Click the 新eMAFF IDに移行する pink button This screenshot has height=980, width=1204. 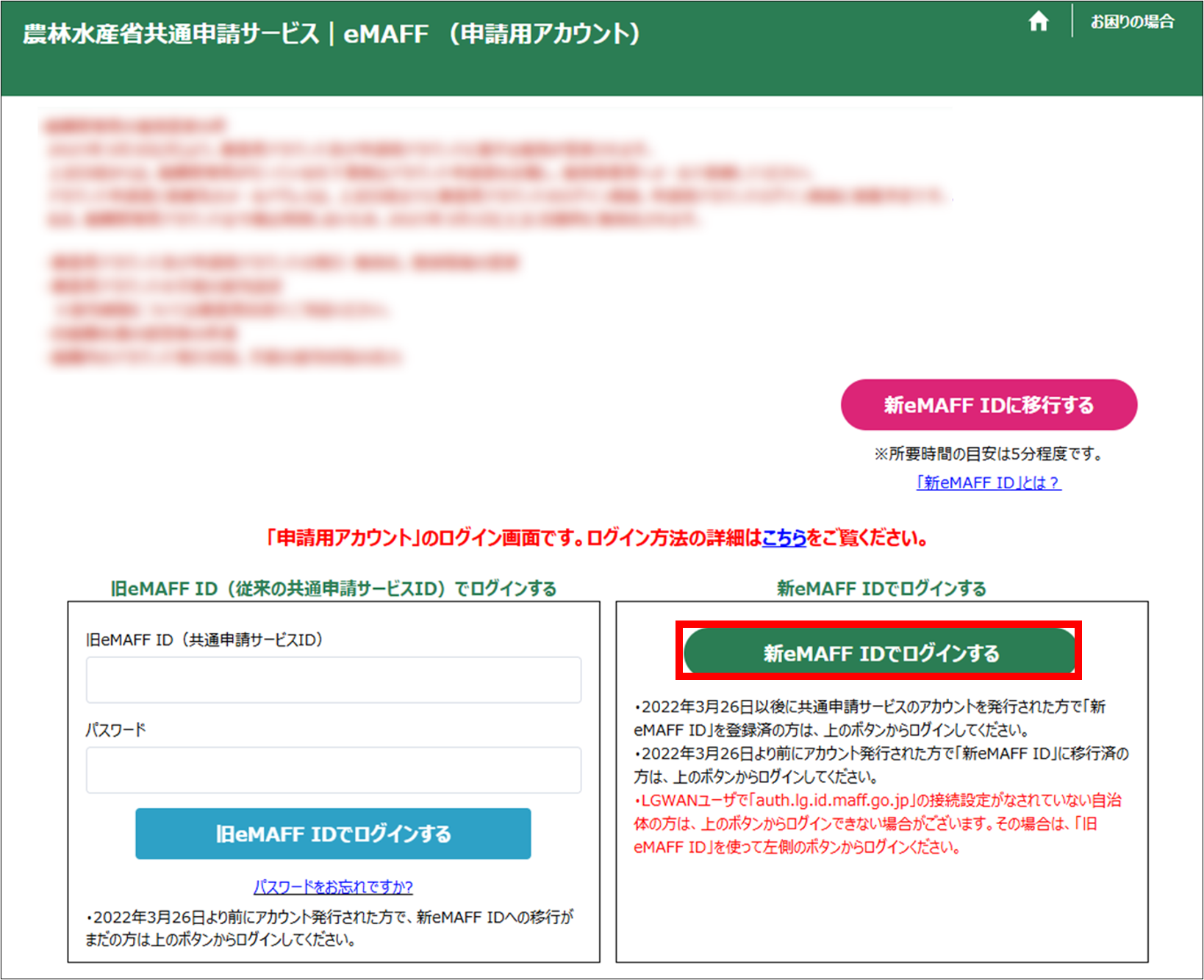[x=989, y=404]
